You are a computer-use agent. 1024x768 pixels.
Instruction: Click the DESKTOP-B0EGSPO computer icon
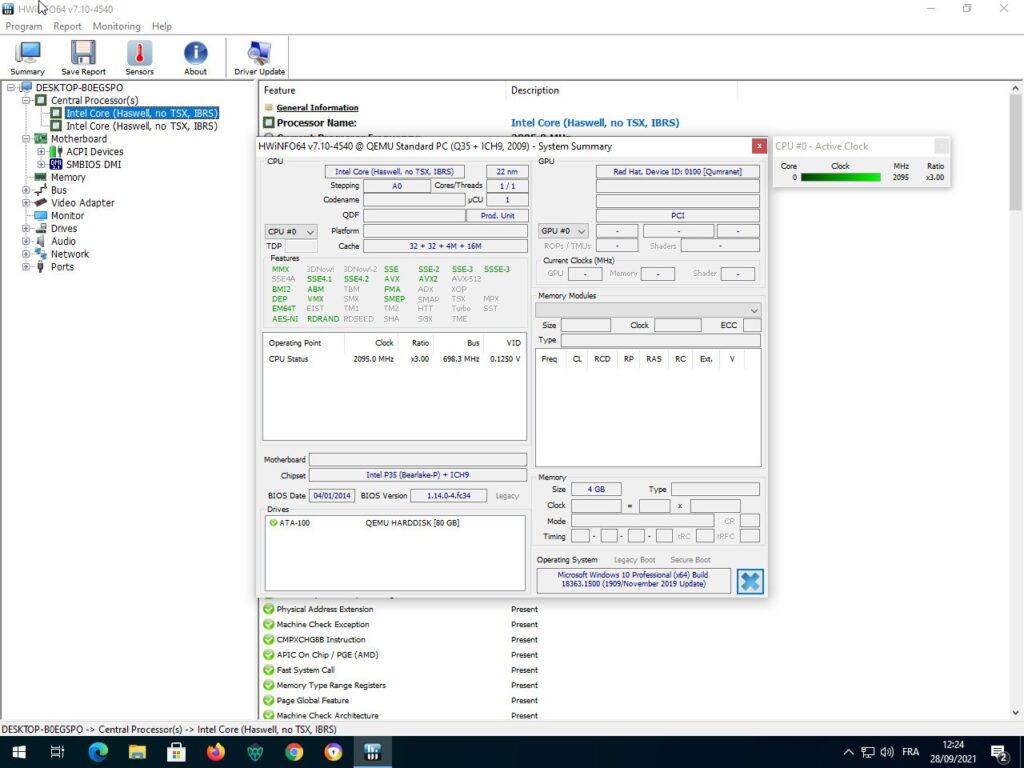coord(25,88)
